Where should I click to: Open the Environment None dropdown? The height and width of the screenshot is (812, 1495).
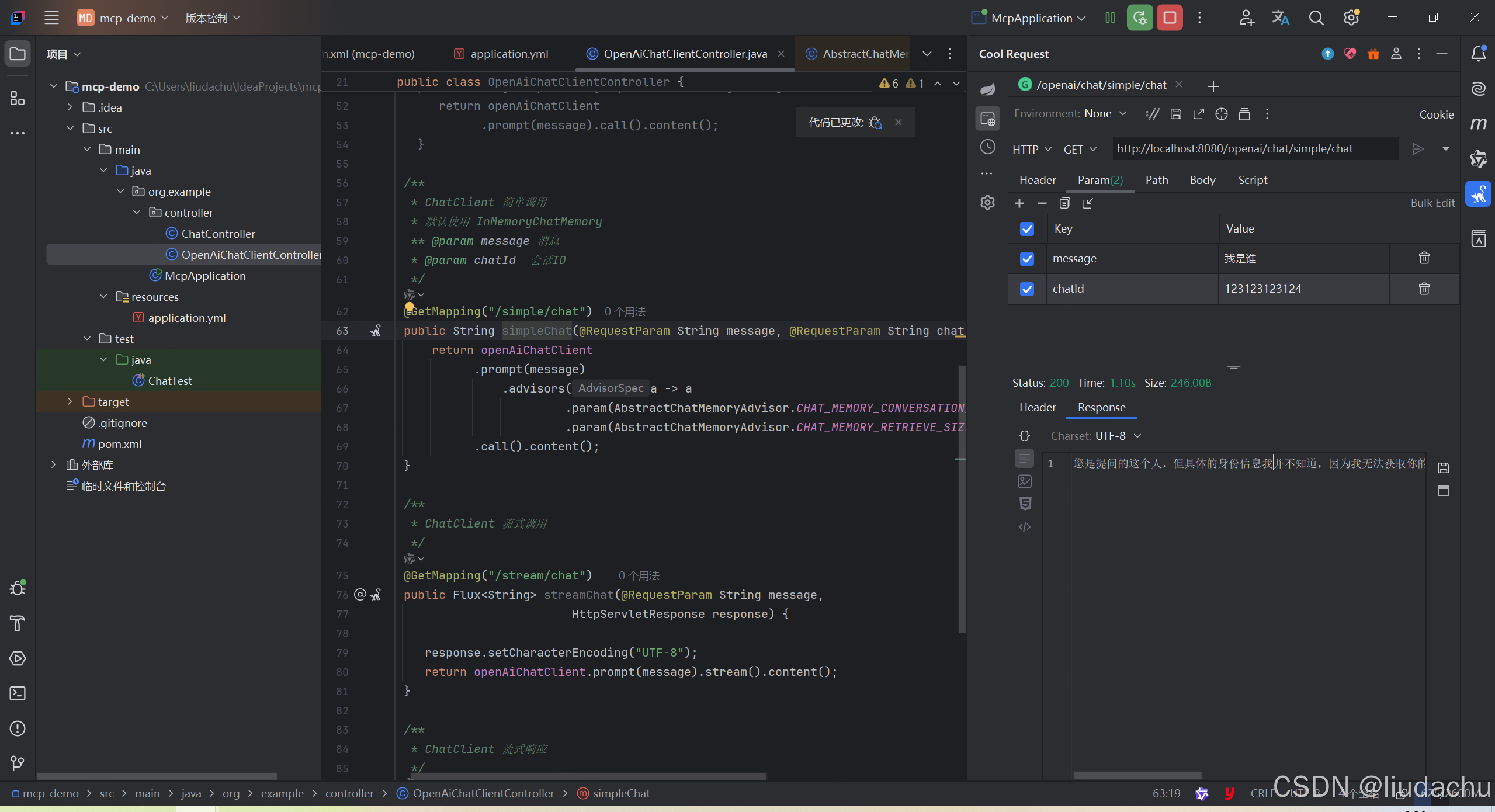(1105, 114)
